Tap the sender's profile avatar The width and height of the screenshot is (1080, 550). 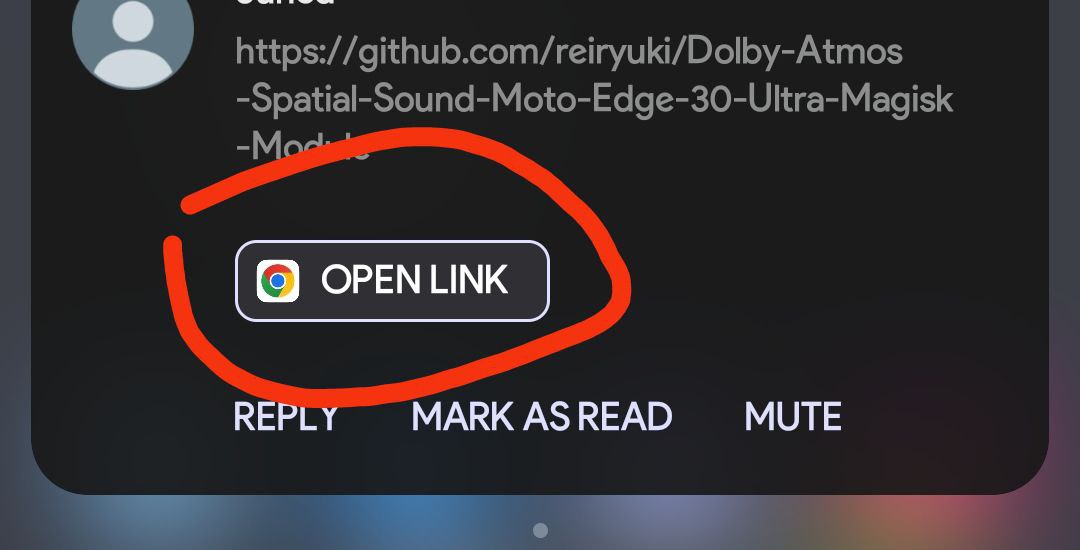133,34
